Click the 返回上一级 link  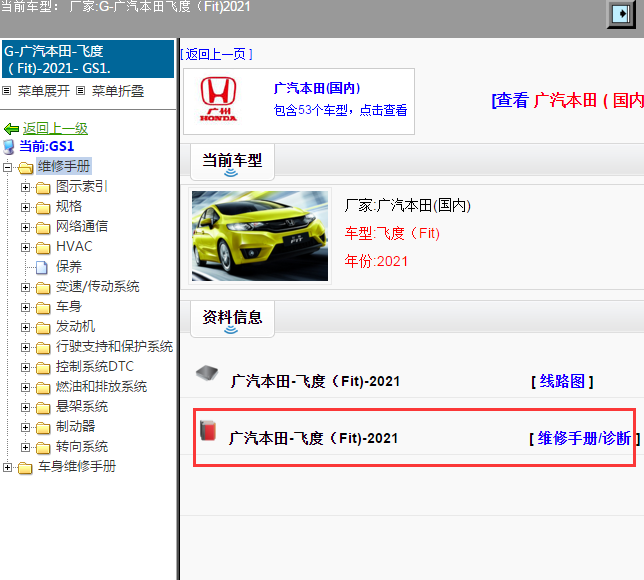click(x=55, y=129)
